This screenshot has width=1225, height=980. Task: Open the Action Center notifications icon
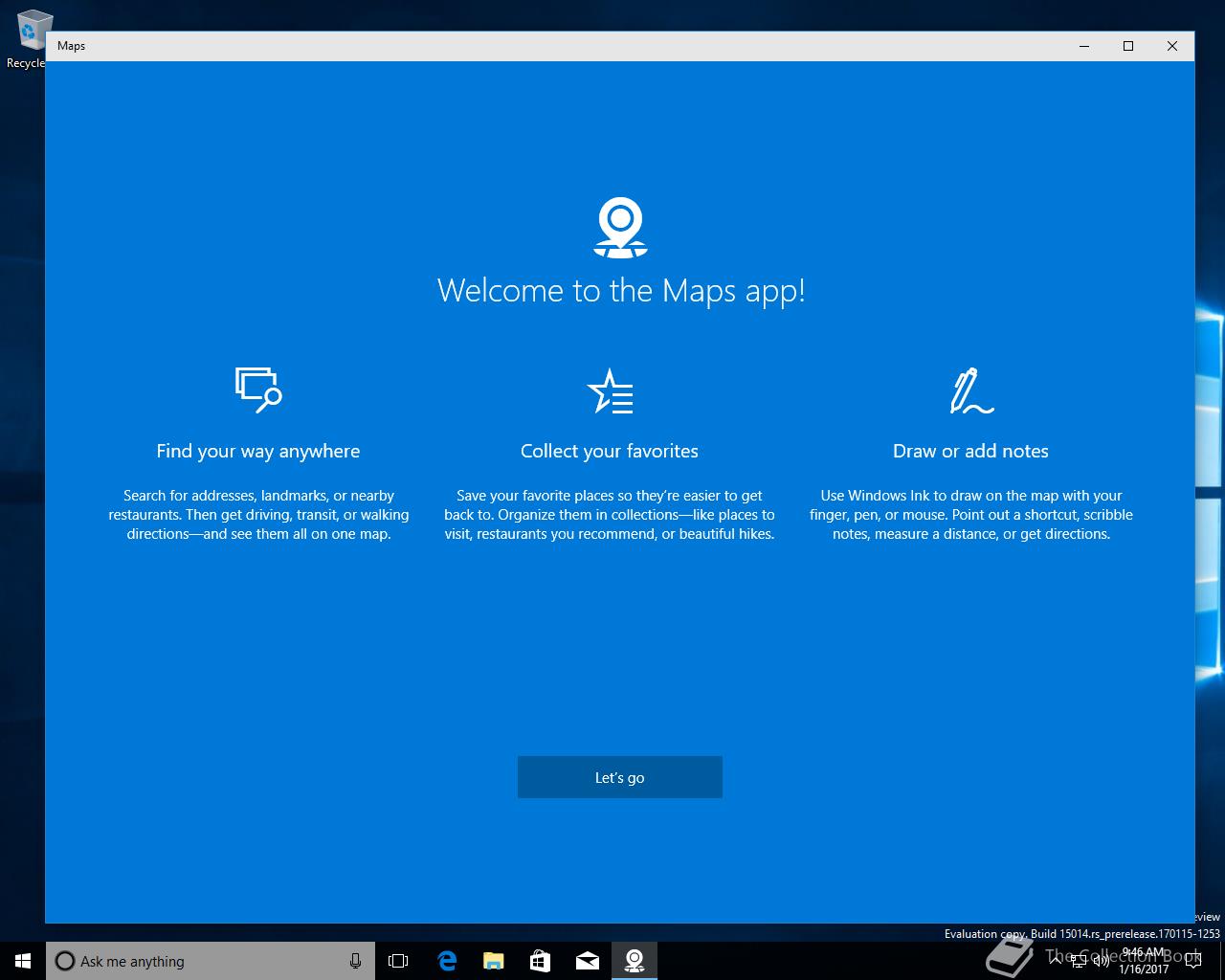pos(1192,961)
